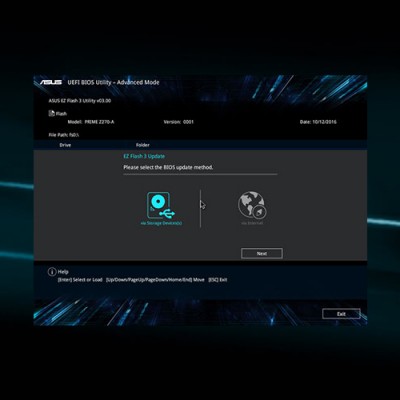Image resolution: width=400 pixels, height=400 pixels.
Task: Click the Flash file icon
Action: [52, 113]
